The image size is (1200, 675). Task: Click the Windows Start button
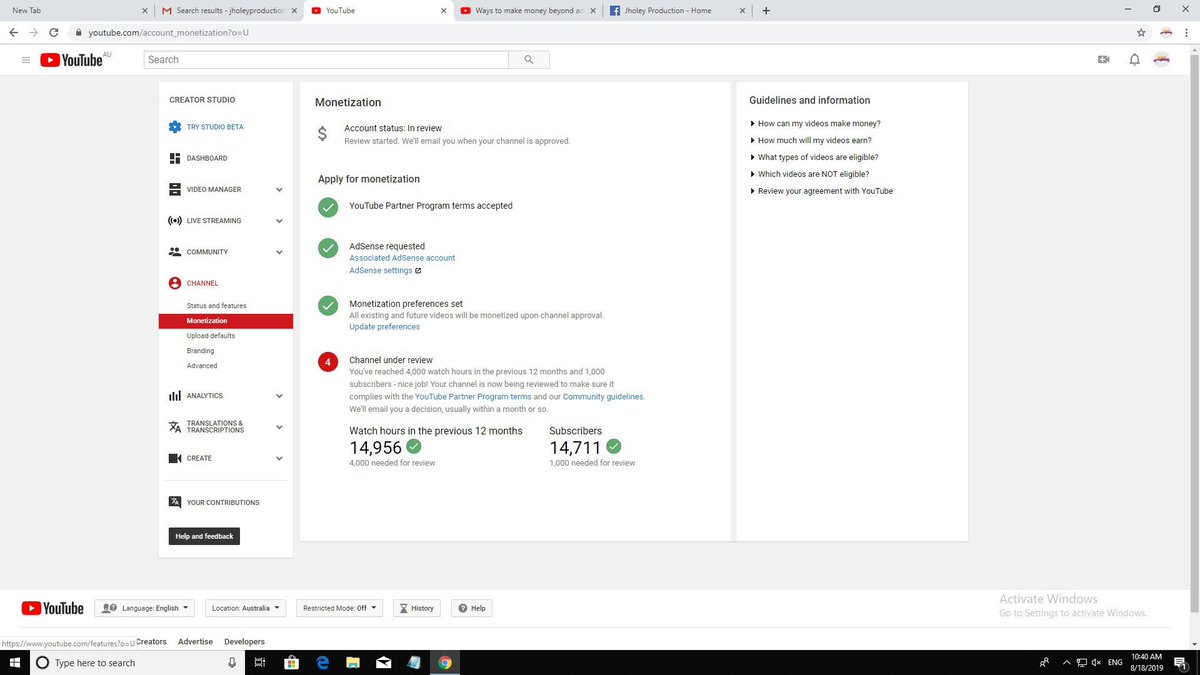pos(15,662)
